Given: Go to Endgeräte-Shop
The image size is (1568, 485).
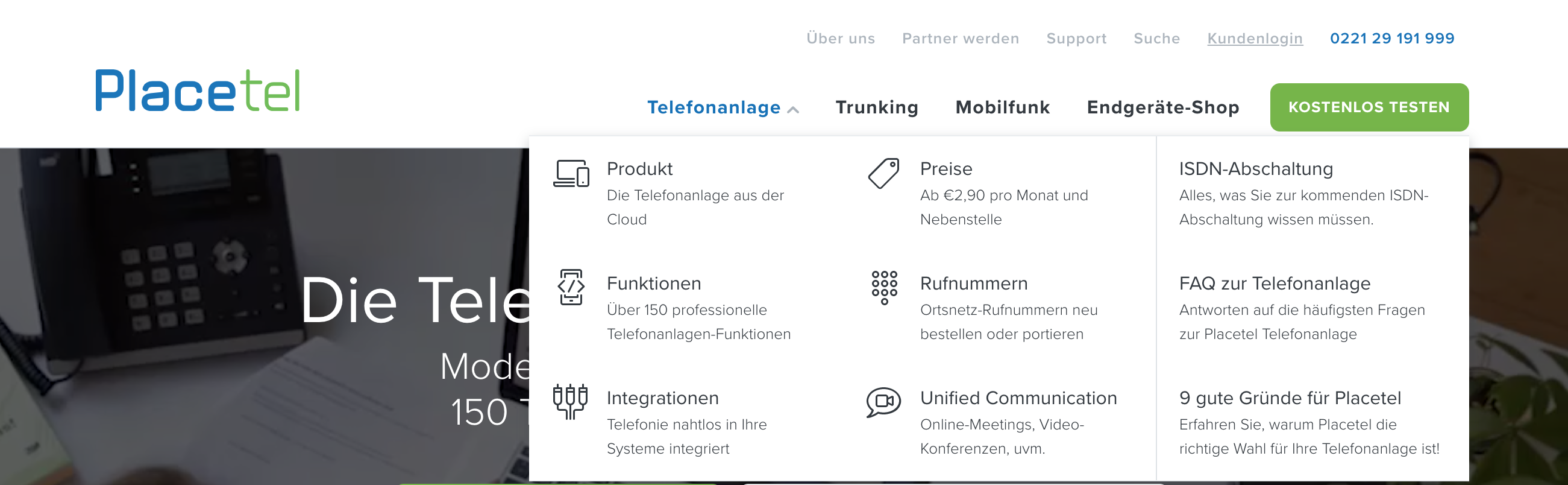Looking at the screenshot, I should (1162, 107).
